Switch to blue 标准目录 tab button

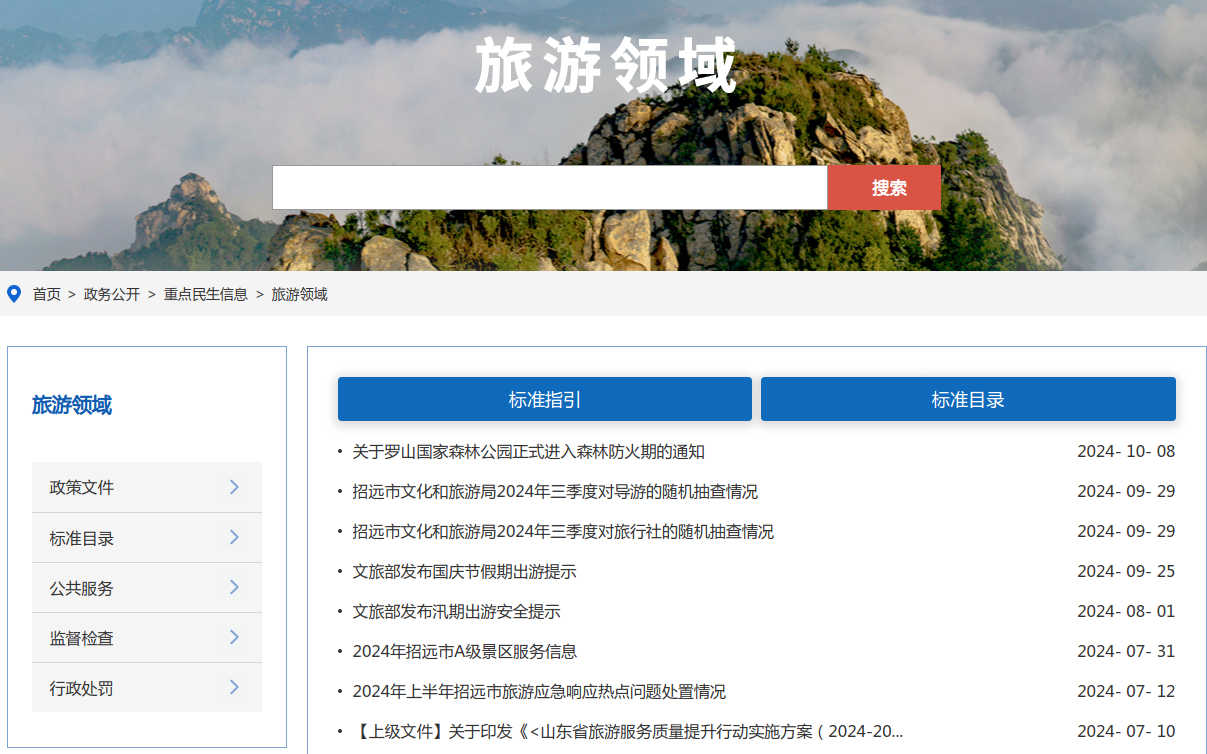tap(967, 400)
